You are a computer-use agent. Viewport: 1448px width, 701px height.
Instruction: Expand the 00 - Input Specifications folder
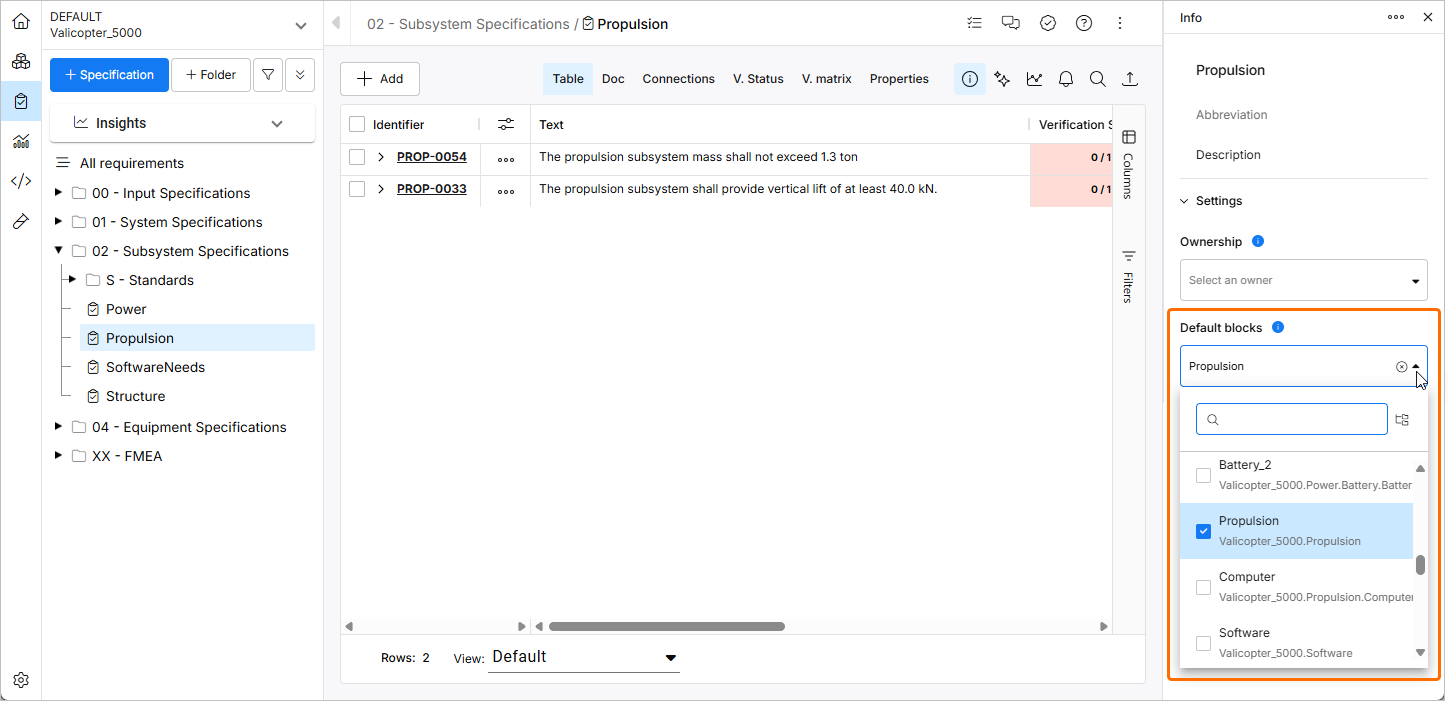pos(58,193)
